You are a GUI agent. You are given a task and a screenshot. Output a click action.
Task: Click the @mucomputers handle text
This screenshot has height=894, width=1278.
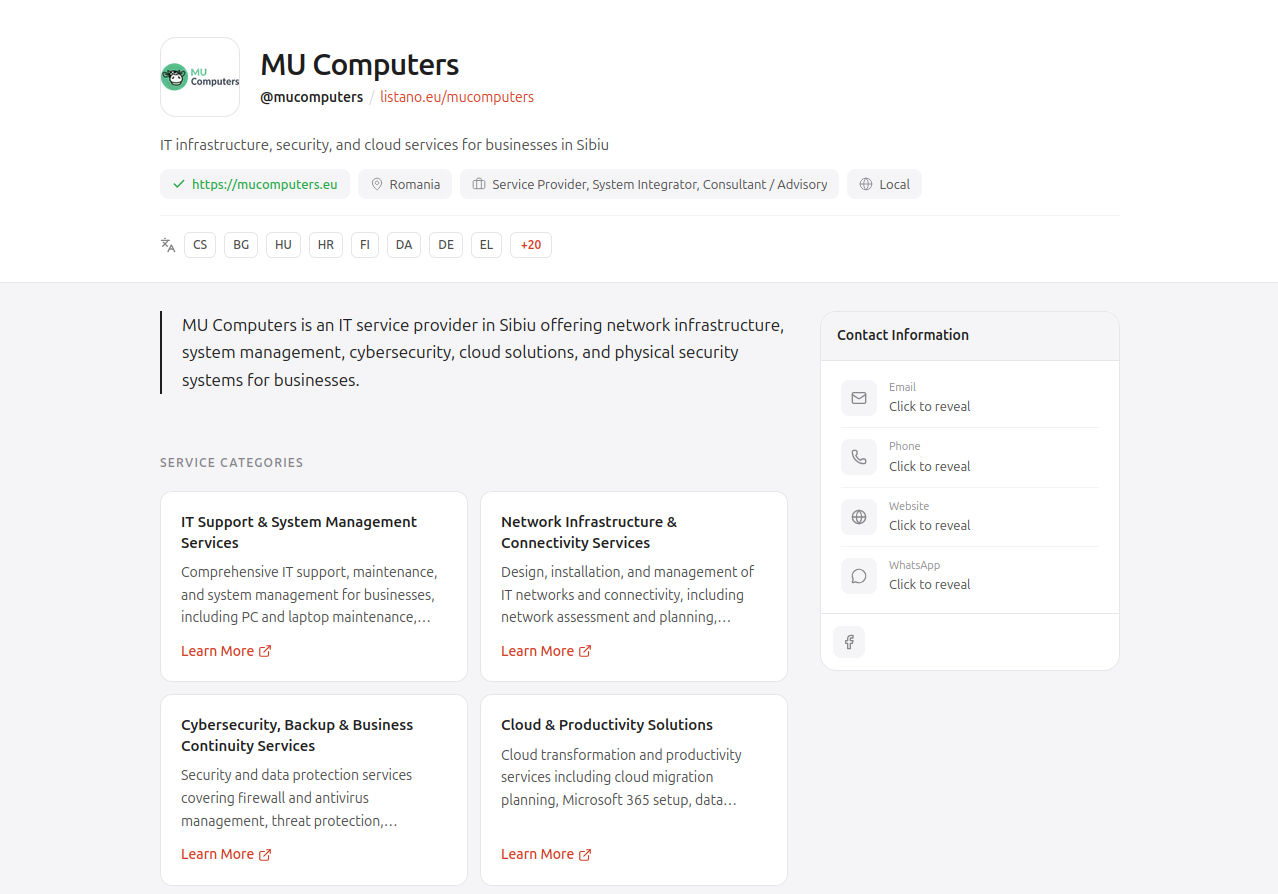pos(312,97)
